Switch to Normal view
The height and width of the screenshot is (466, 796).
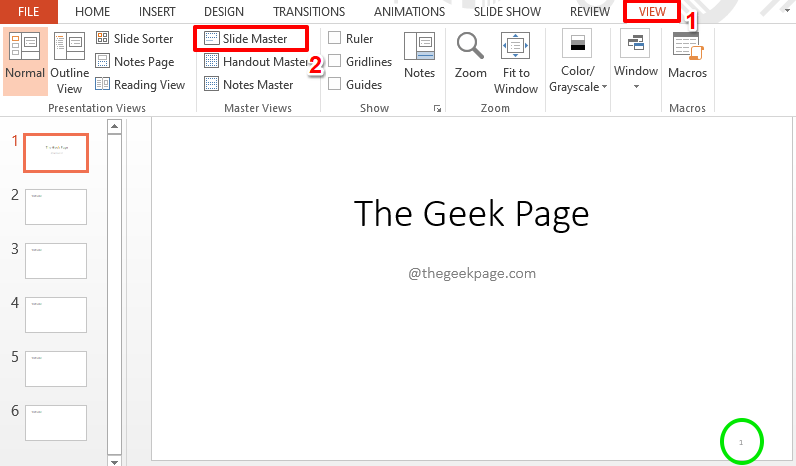[24, 60]
